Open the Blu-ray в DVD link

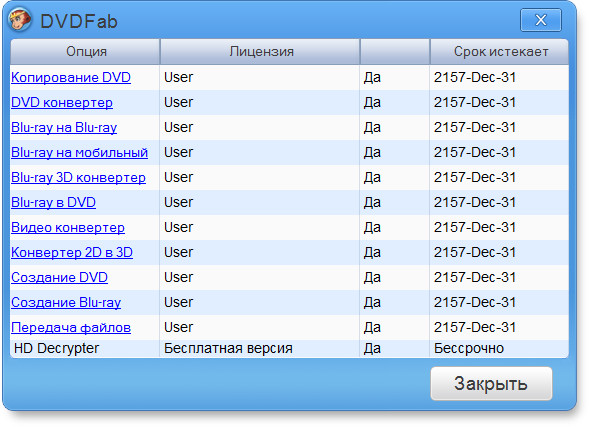[53, 202]
